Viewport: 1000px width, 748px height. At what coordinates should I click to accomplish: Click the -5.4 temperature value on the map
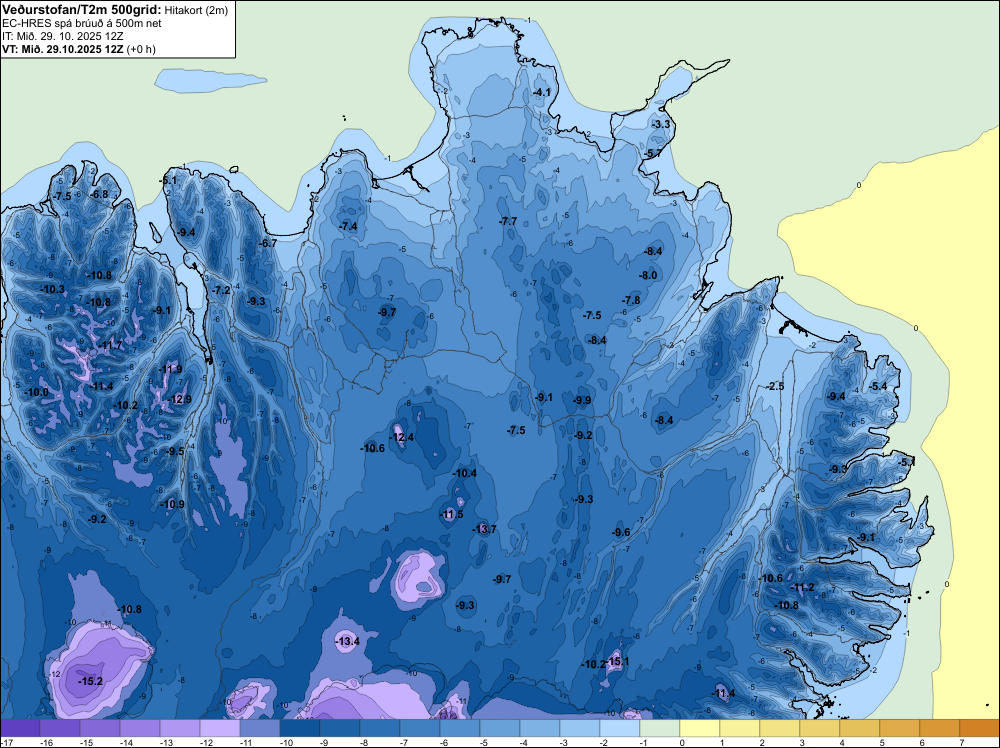pyautogui.click(x=878, y=386)
